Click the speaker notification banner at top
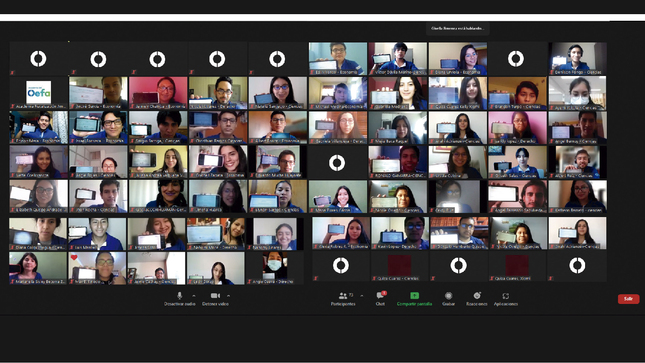This screenshot has width=645, height=363. tap(457, 28)
